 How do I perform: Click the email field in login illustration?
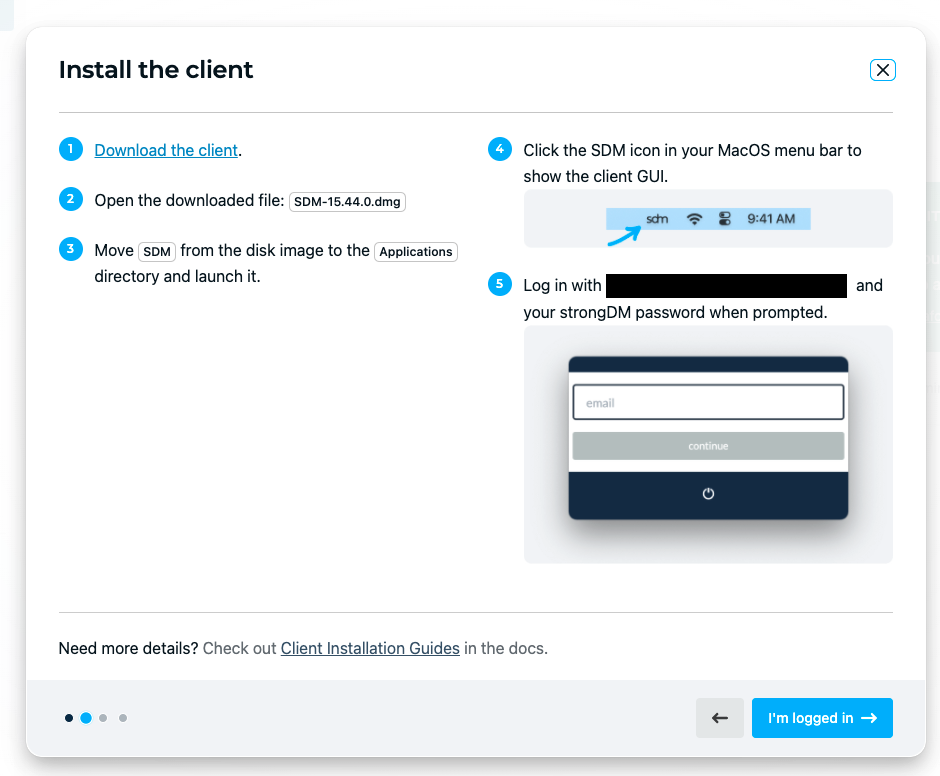coord(708,402)
